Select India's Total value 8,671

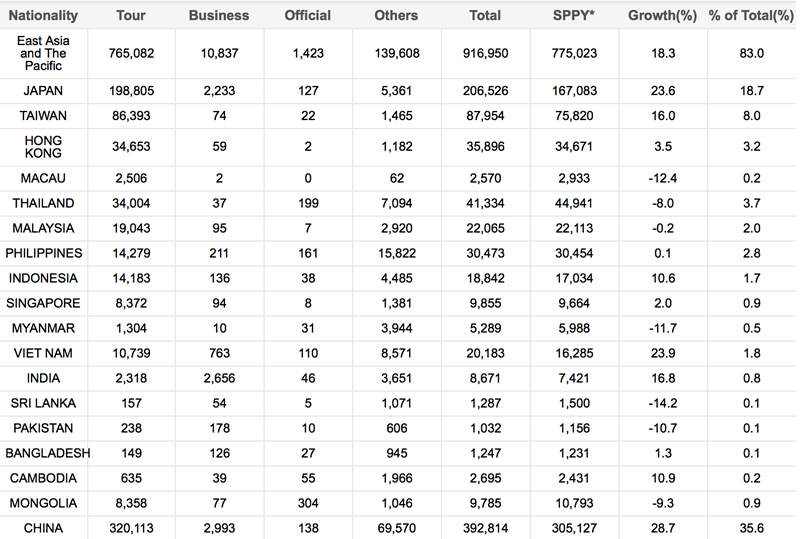[x=485, y=378]
